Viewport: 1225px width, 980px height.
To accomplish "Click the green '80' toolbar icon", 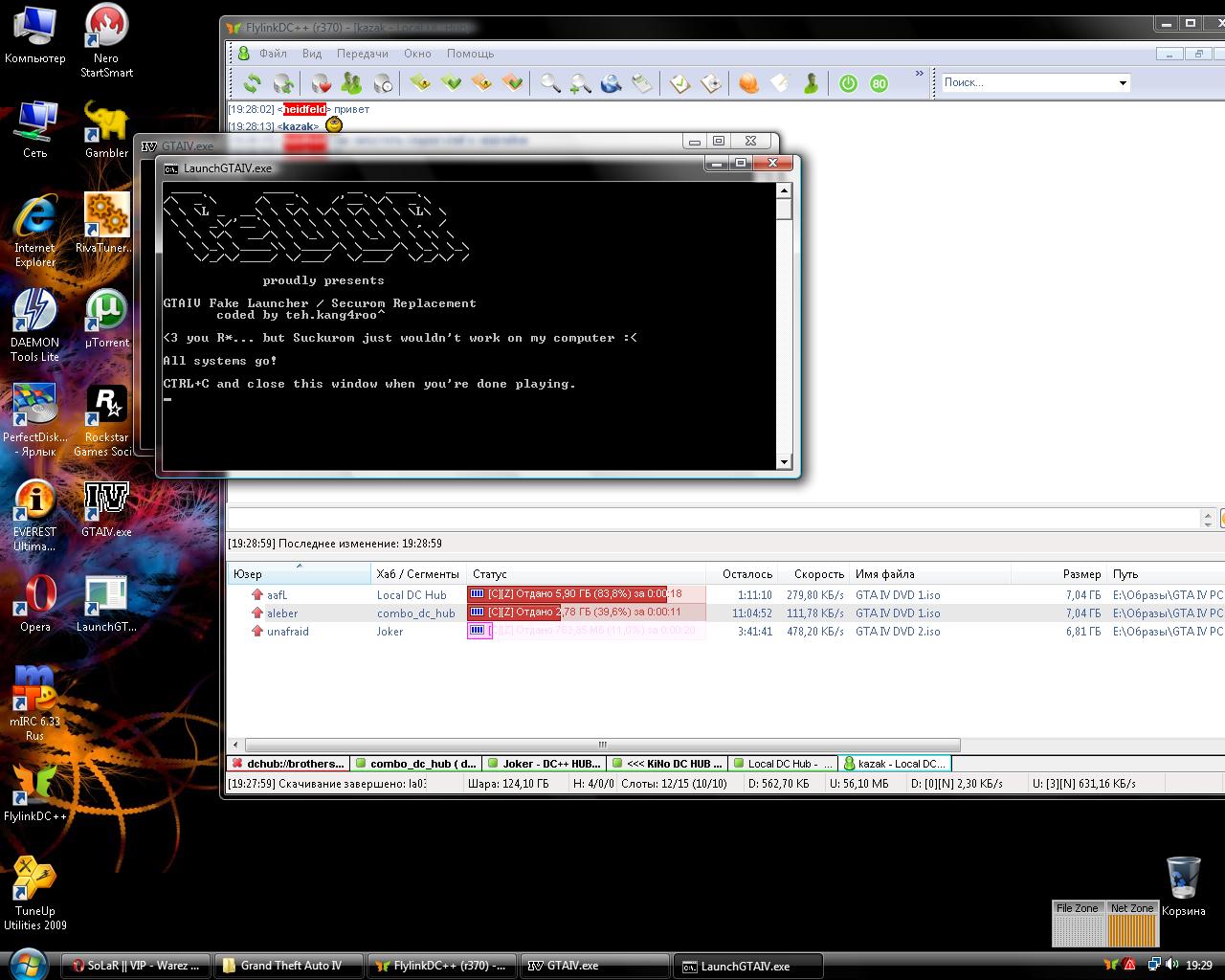I will click(x=879, y=83).
